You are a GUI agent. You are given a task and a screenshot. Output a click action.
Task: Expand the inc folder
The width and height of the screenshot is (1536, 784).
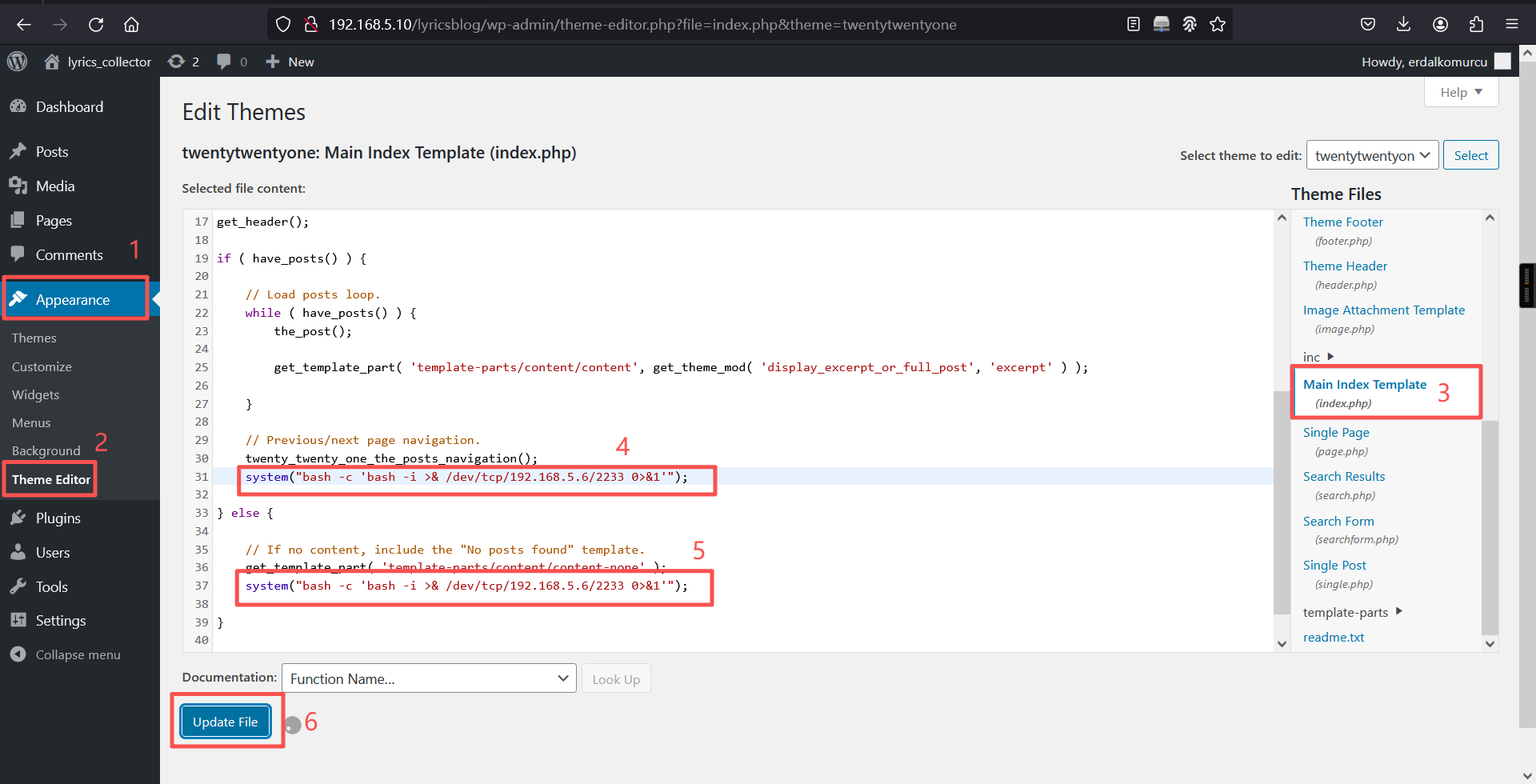pyautogui.click(x=1318, y=357)
